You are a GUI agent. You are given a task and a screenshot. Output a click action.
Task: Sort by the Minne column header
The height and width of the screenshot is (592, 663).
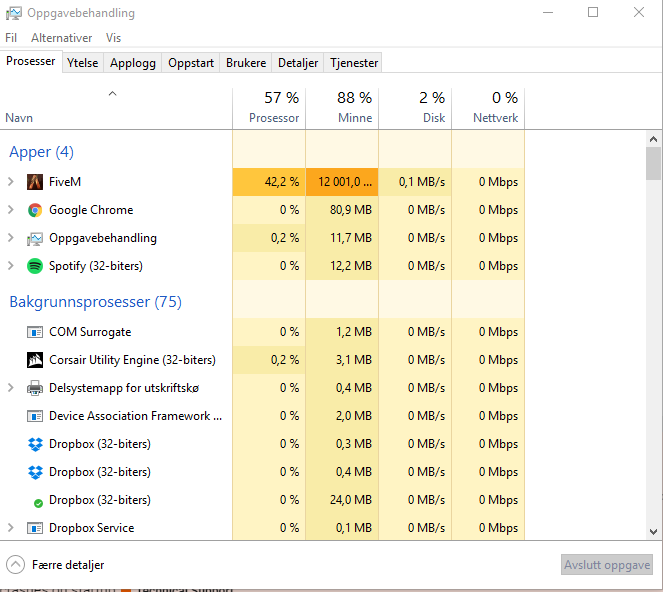342,108
